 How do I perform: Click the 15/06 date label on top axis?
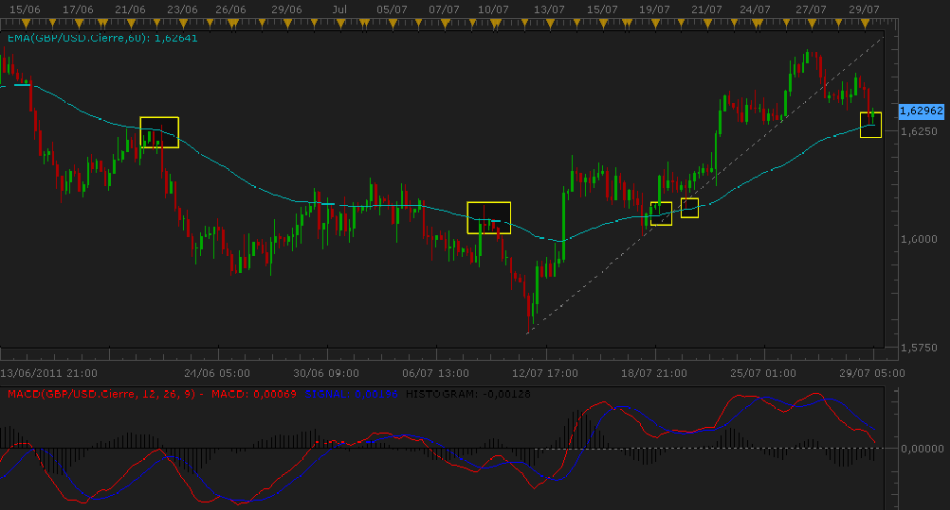tap(25, 9)
